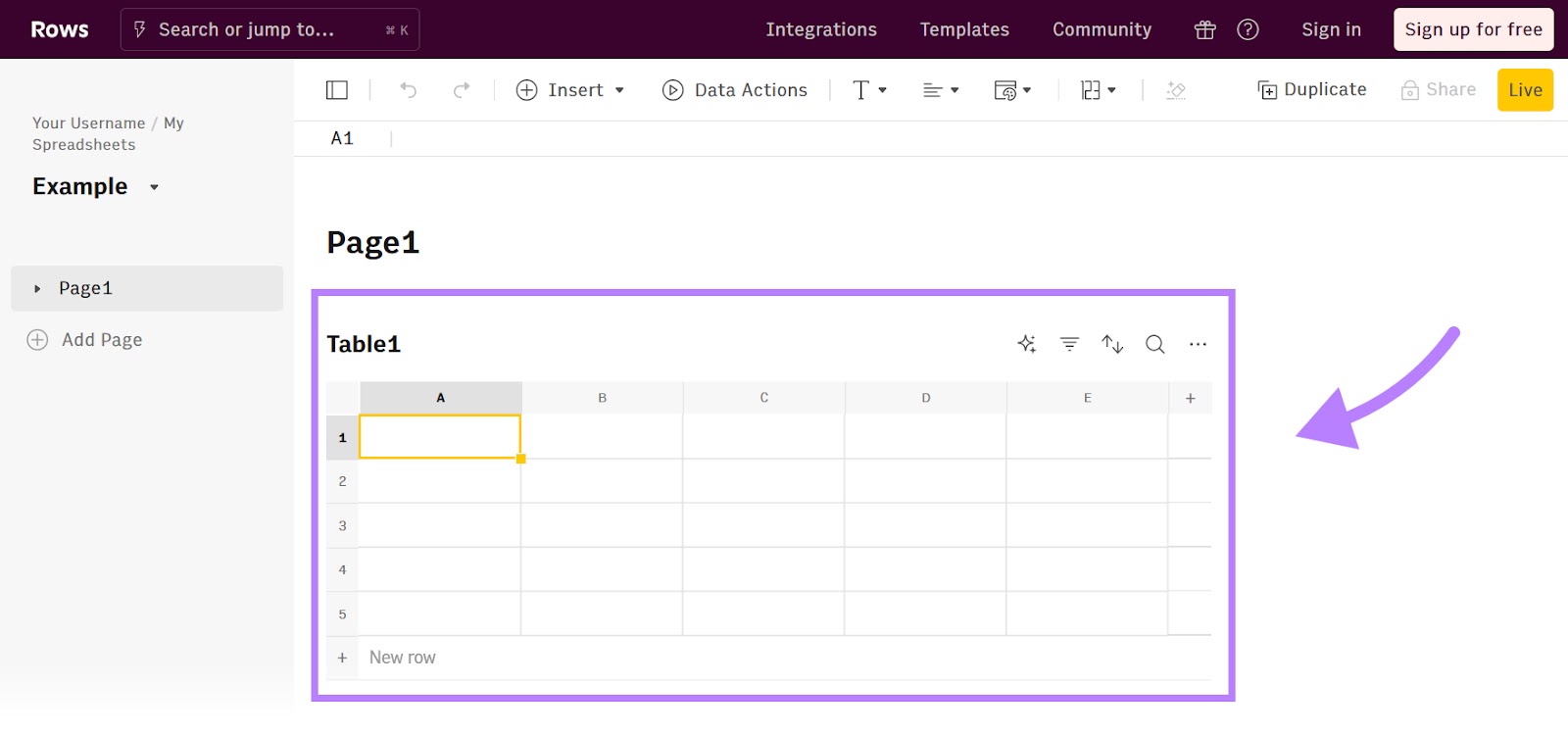Open the Table1 three-dots options menu
1568x733 pixels.
click(x=1198, y=344)
